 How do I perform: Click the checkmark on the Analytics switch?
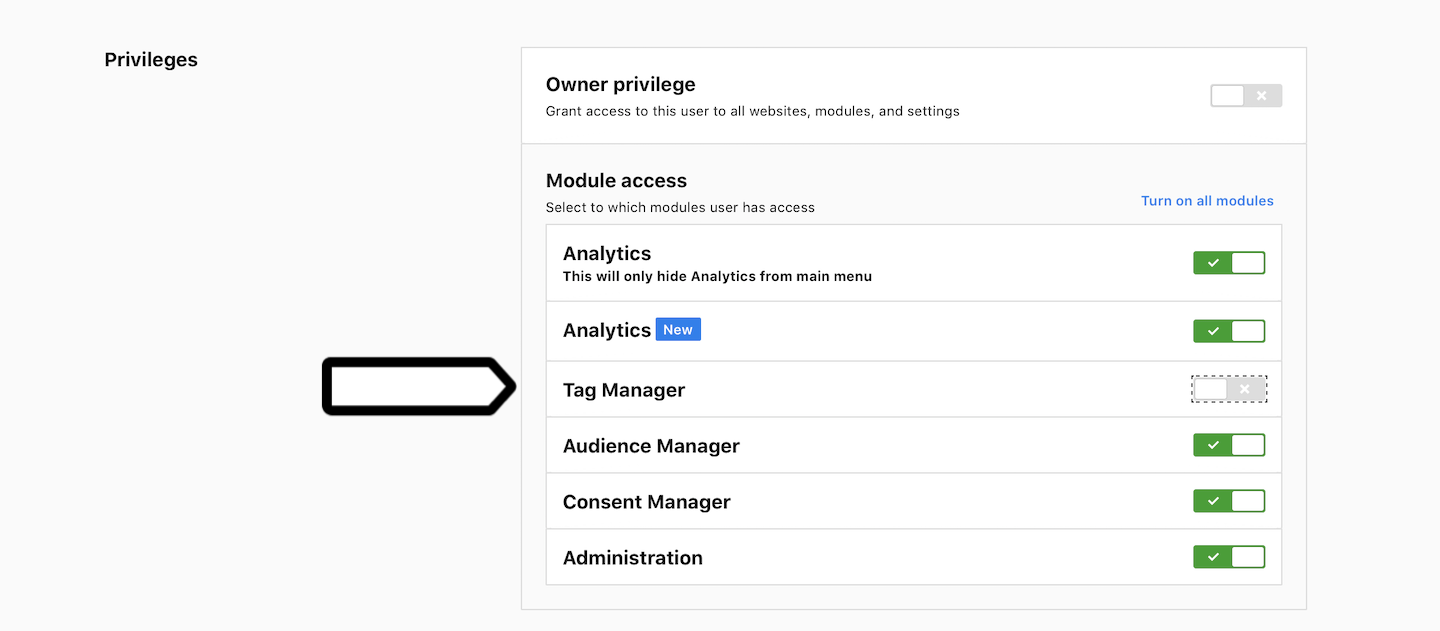[1213, 262]
